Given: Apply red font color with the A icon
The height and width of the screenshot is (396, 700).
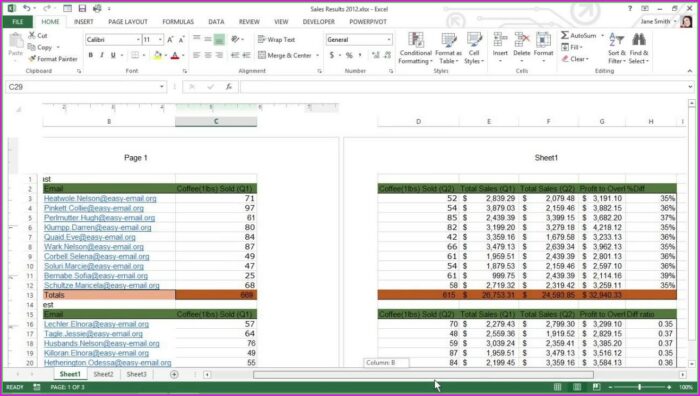Looking at the screenshot, I should [175, 55].
